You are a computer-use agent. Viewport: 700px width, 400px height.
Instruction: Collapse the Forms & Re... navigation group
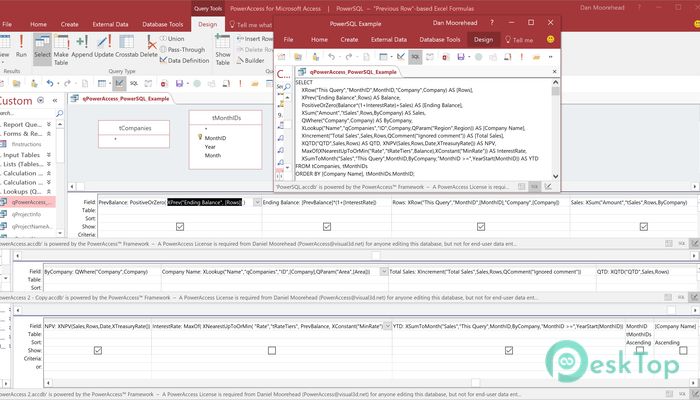coord(49,133)
